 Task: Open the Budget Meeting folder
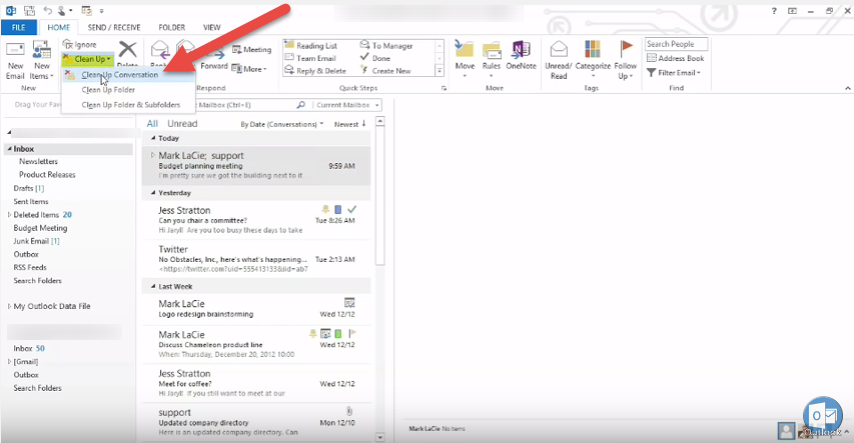[40, 228]
